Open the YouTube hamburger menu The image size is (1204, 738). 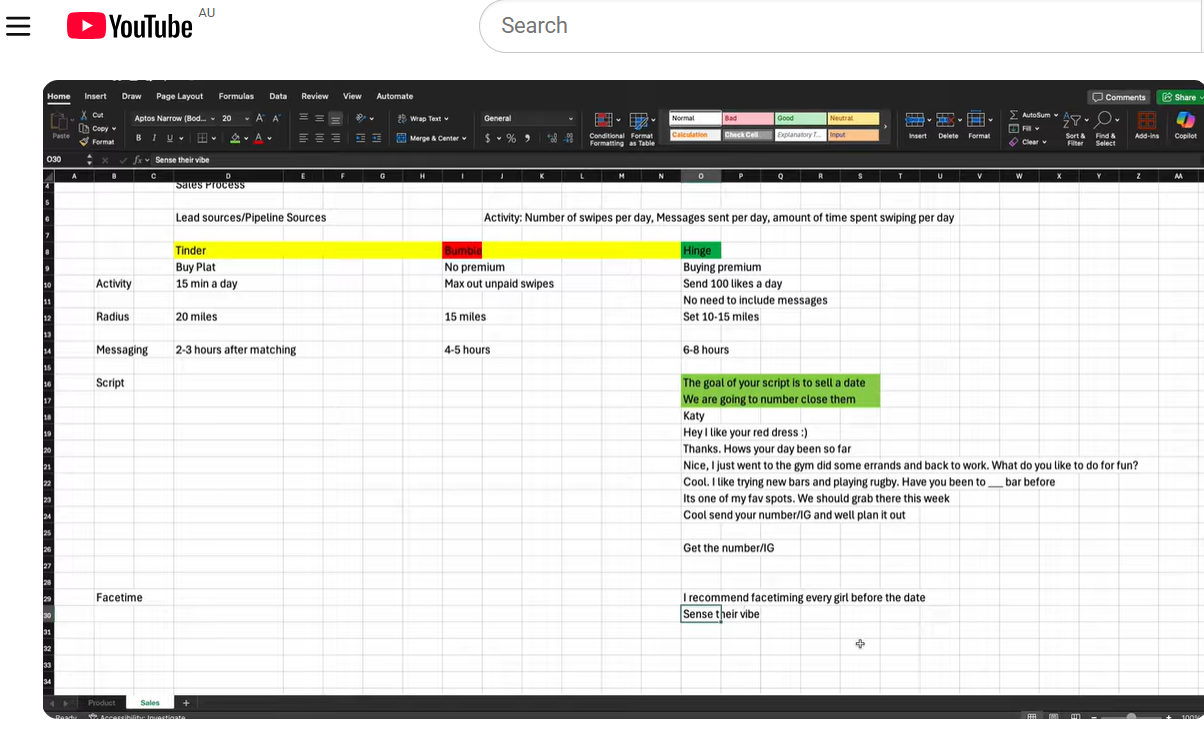(18, 26)
